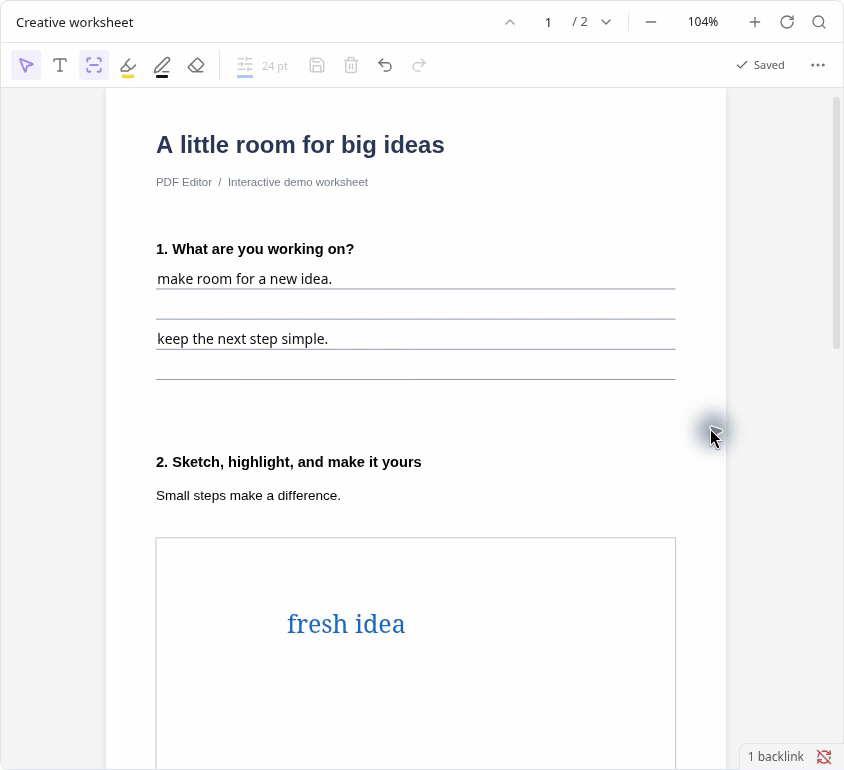Viewport: 844px width, 770px height.
Task: Zoom out with the minus button
Action: pos(651,22)
